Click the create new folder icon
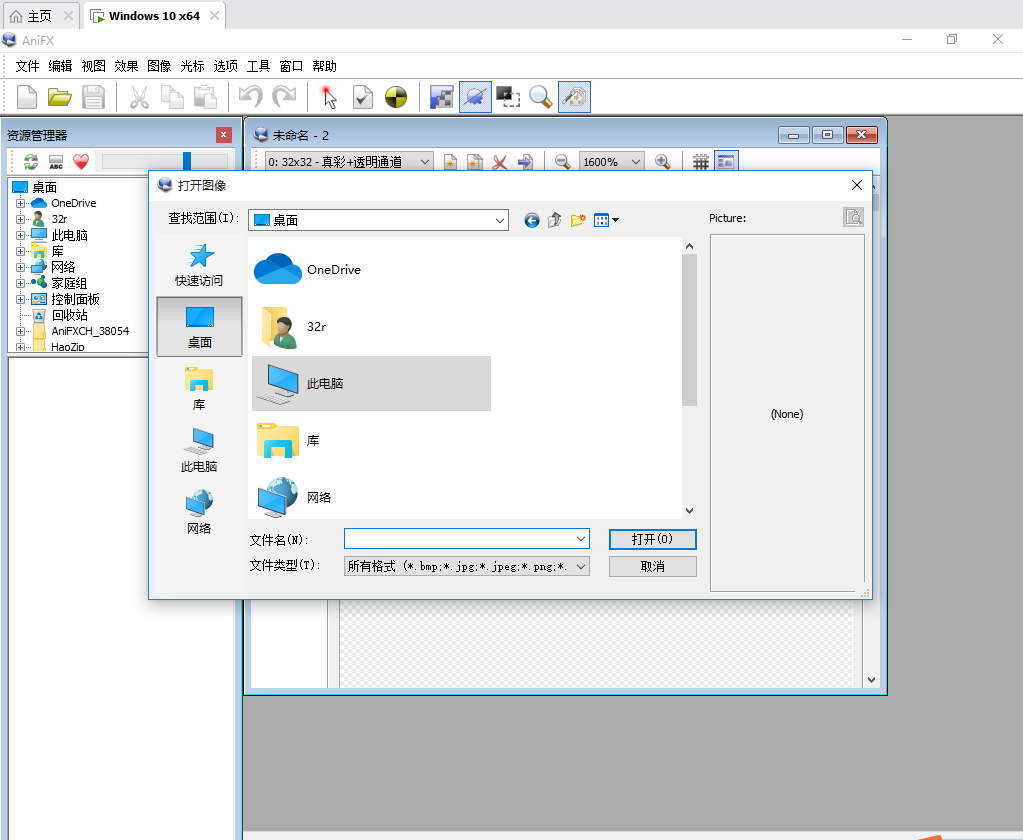Image resolution: width=1023 pixels, height=840 pixels. [578, 220]
